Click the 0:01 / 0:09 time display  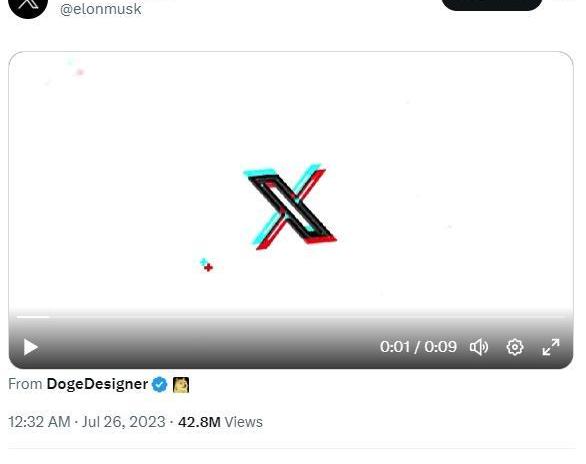tap(418, 347)
